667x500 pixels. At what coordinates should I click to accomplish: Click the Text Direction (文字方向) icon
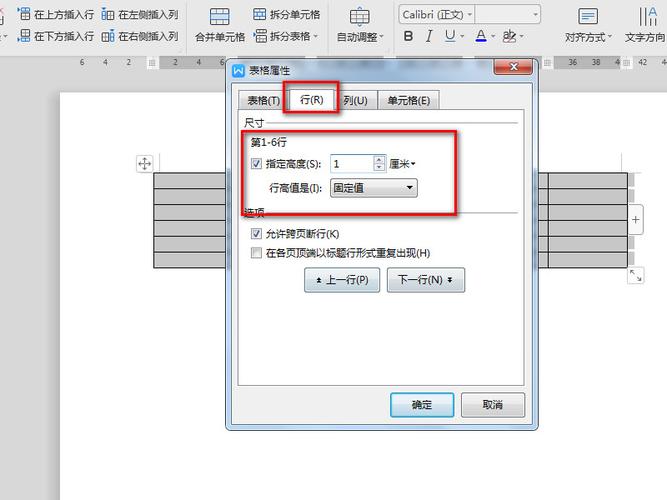click(648, 17)
